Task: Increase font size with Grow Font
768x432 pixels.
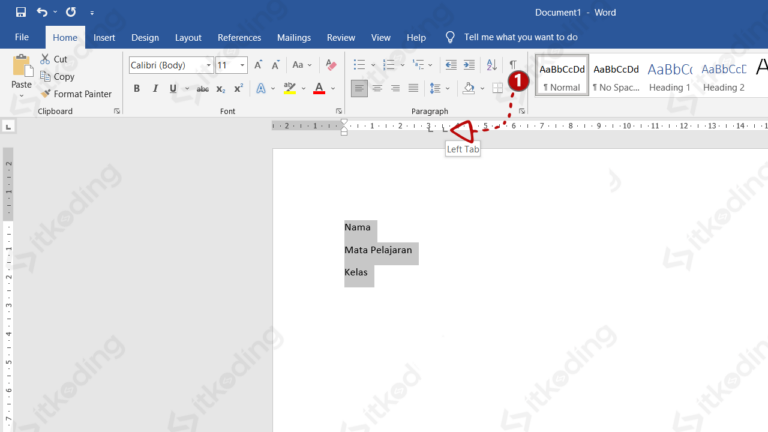Action: click(258, 65)
